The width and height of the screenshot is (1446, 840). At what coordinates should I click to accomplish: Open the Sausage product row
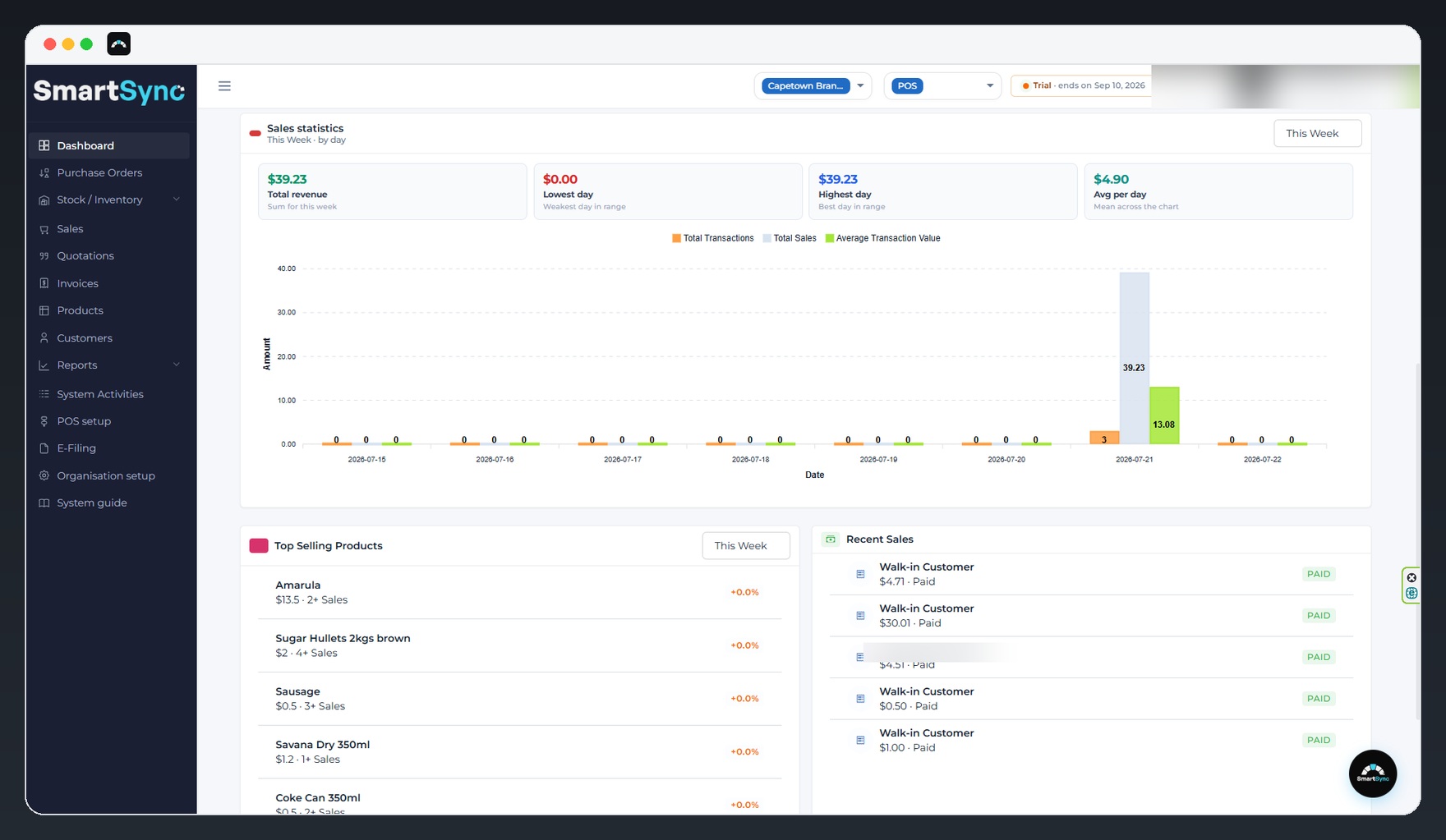[x=519, y=699]
